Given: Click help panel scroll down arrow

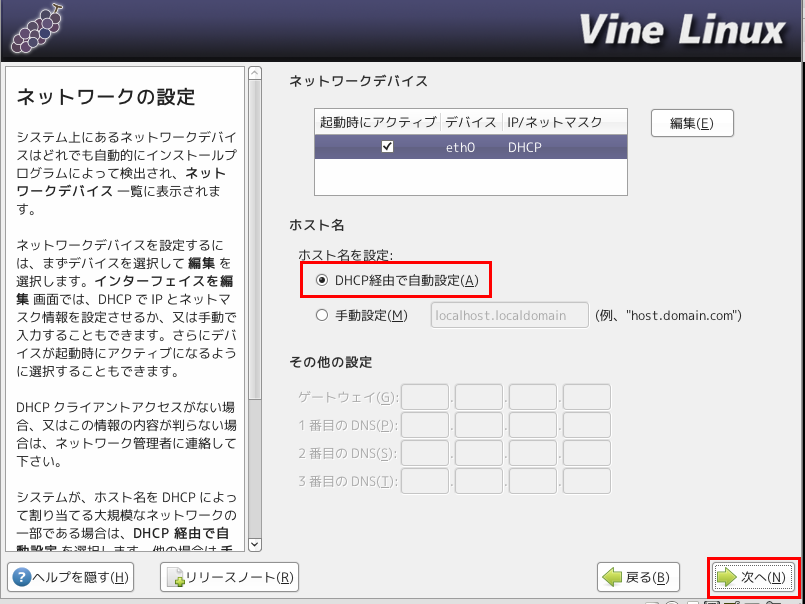Looking at the screenshot, I should pyautogui.click(x=254, y=544).
